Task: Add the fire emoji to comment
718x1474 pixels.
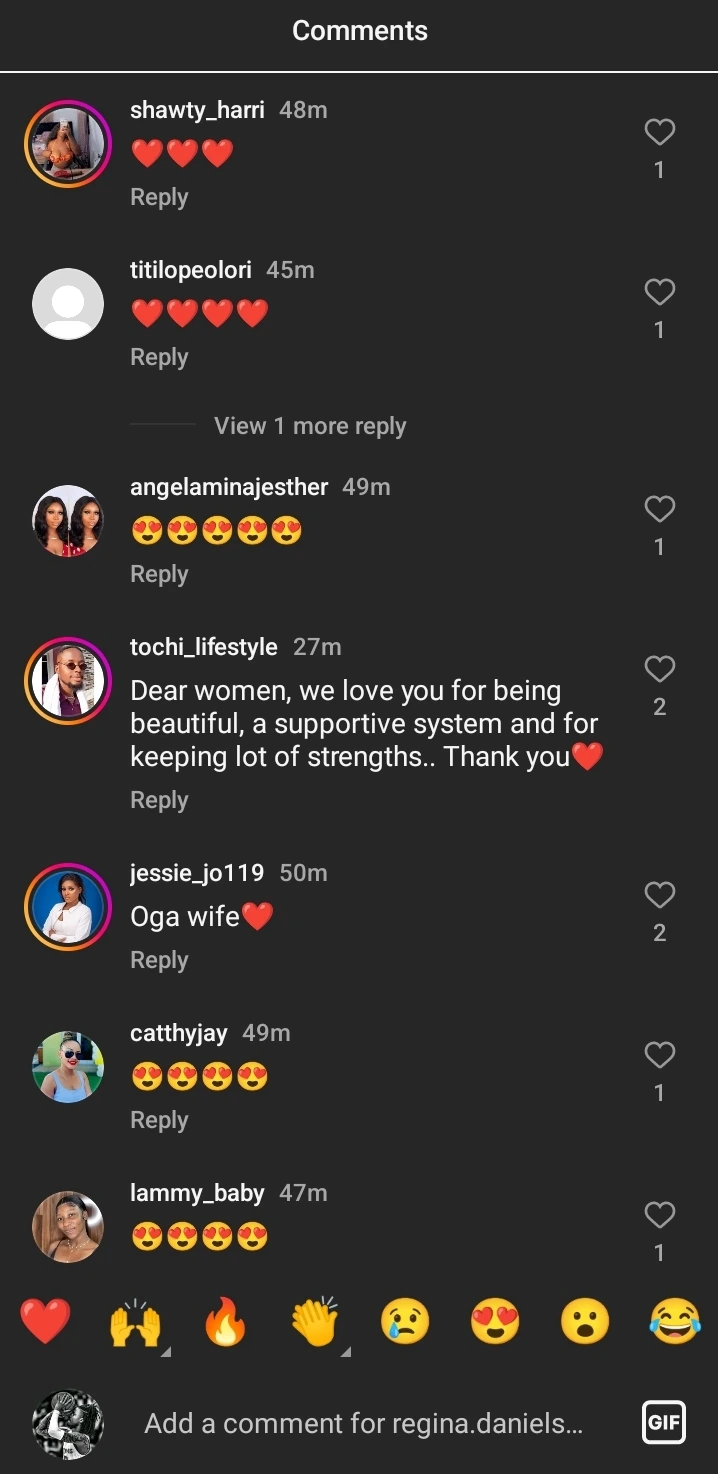Action: (x=225, y=1321)
